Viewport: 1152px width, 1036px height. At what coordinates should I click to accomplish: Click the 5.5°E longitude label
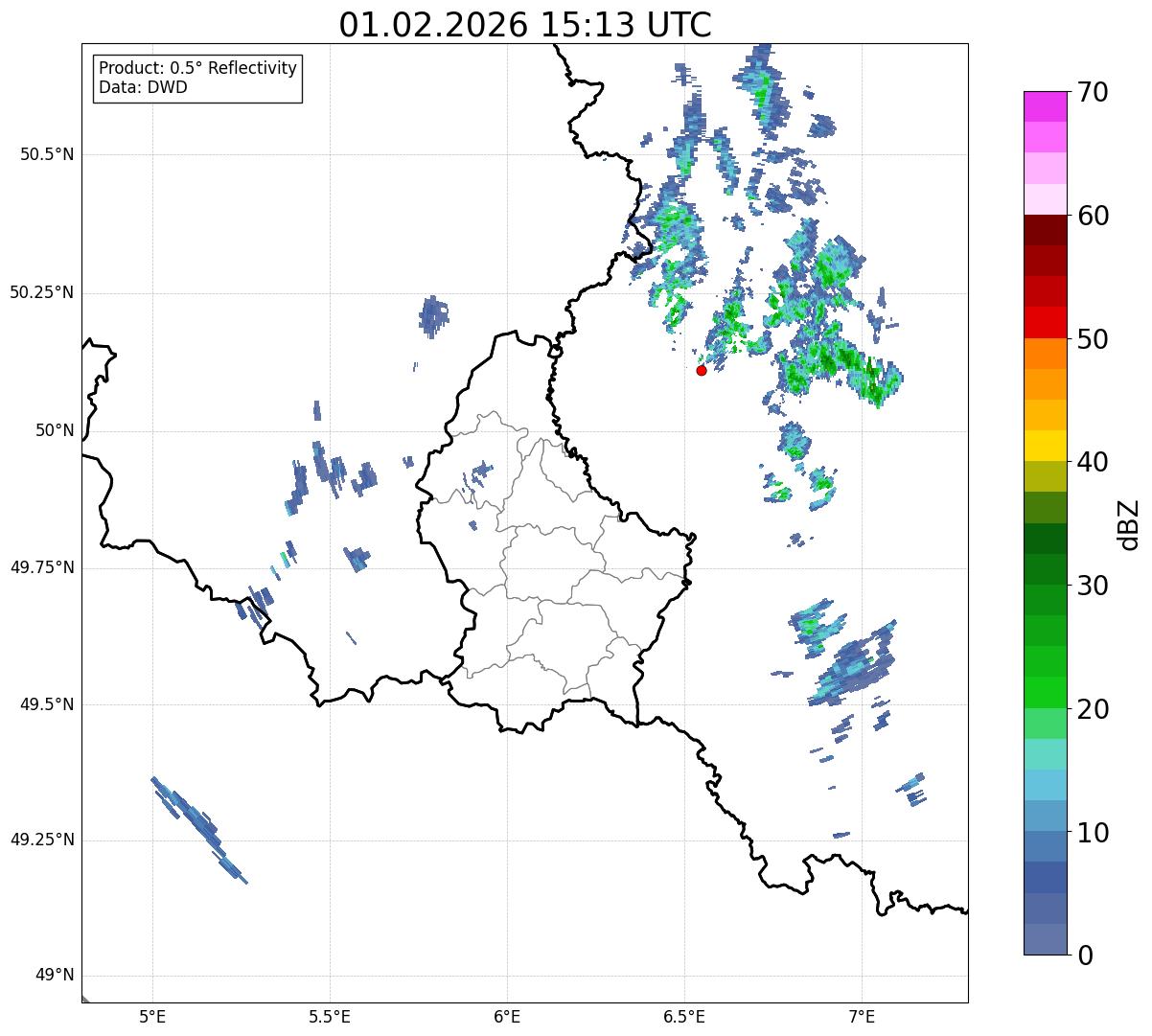(330, 1016)
